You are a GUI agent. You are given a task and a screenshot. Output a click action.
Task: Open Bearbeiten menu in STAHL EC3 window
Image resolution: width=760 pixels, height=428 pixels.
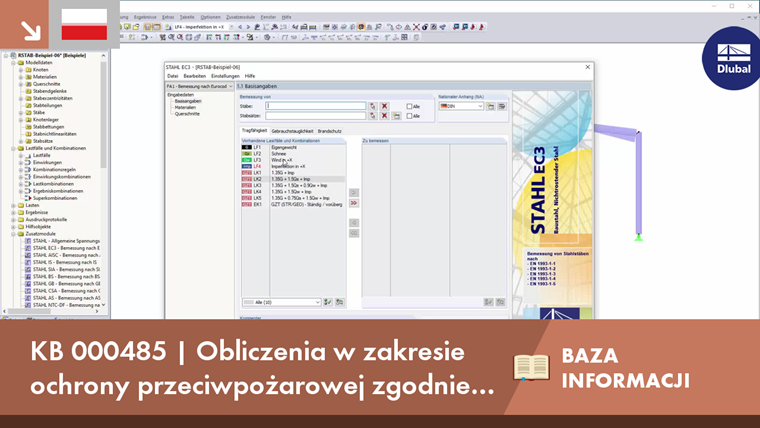coord(194,76)
